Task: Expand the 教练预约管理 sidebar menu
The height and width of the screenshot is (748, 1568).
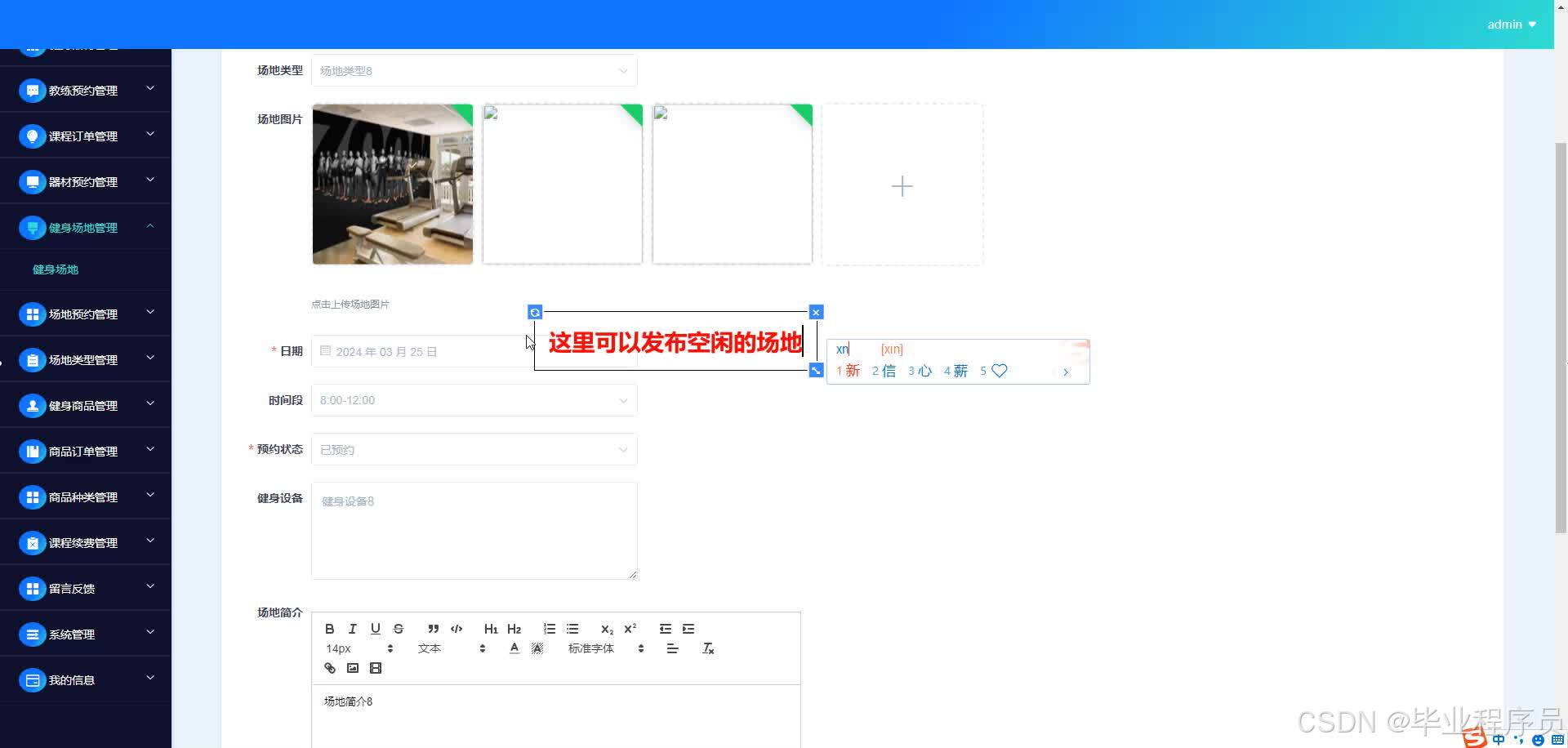Action: point(85,90)
